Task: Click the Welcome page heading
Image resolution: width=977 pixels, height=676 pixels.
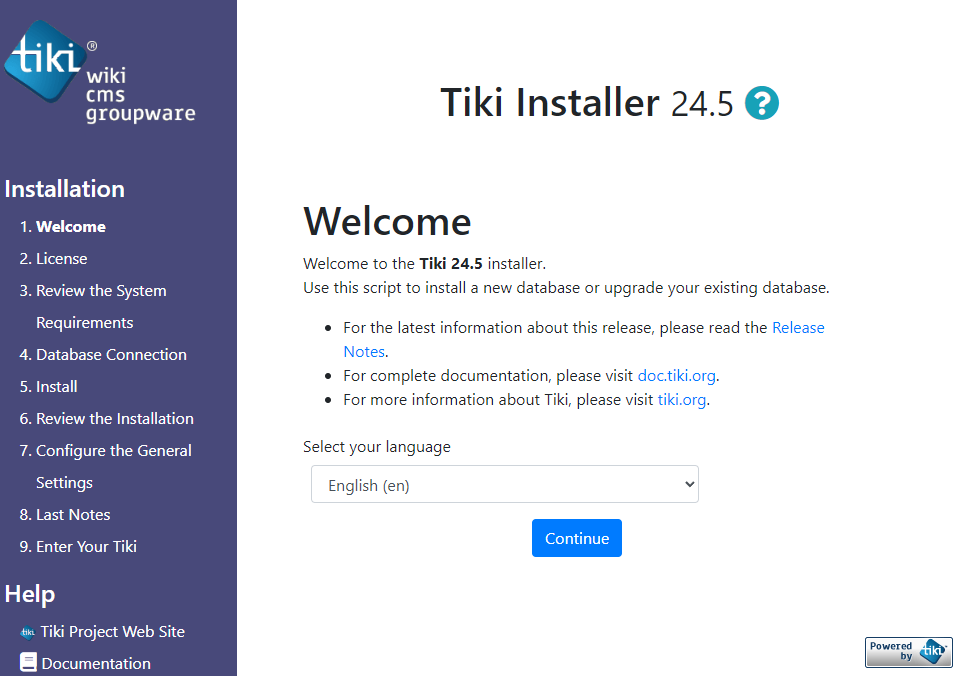Action: coord(387,222)
